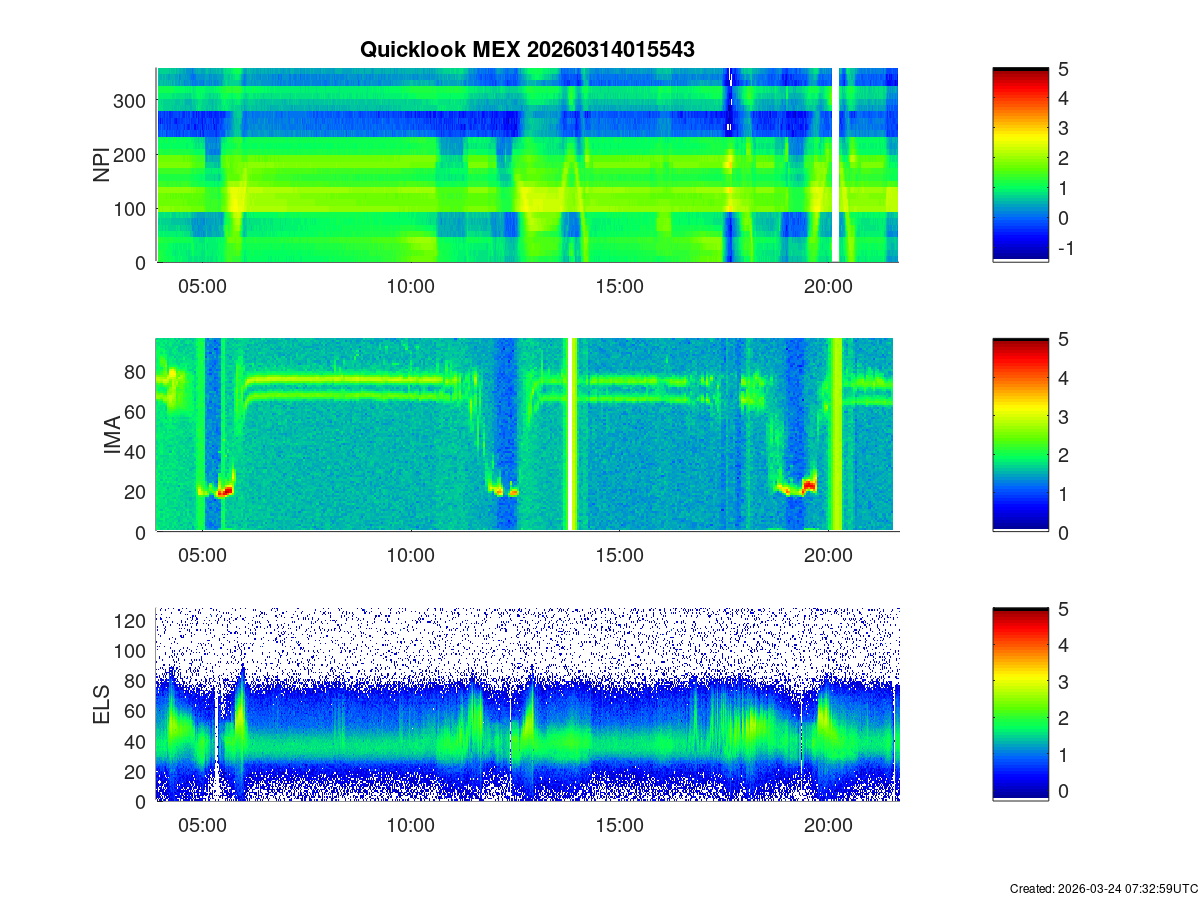Click the Created timestamp text
The height and width of the screenshot is (900, 1200).
[1103, 888]
